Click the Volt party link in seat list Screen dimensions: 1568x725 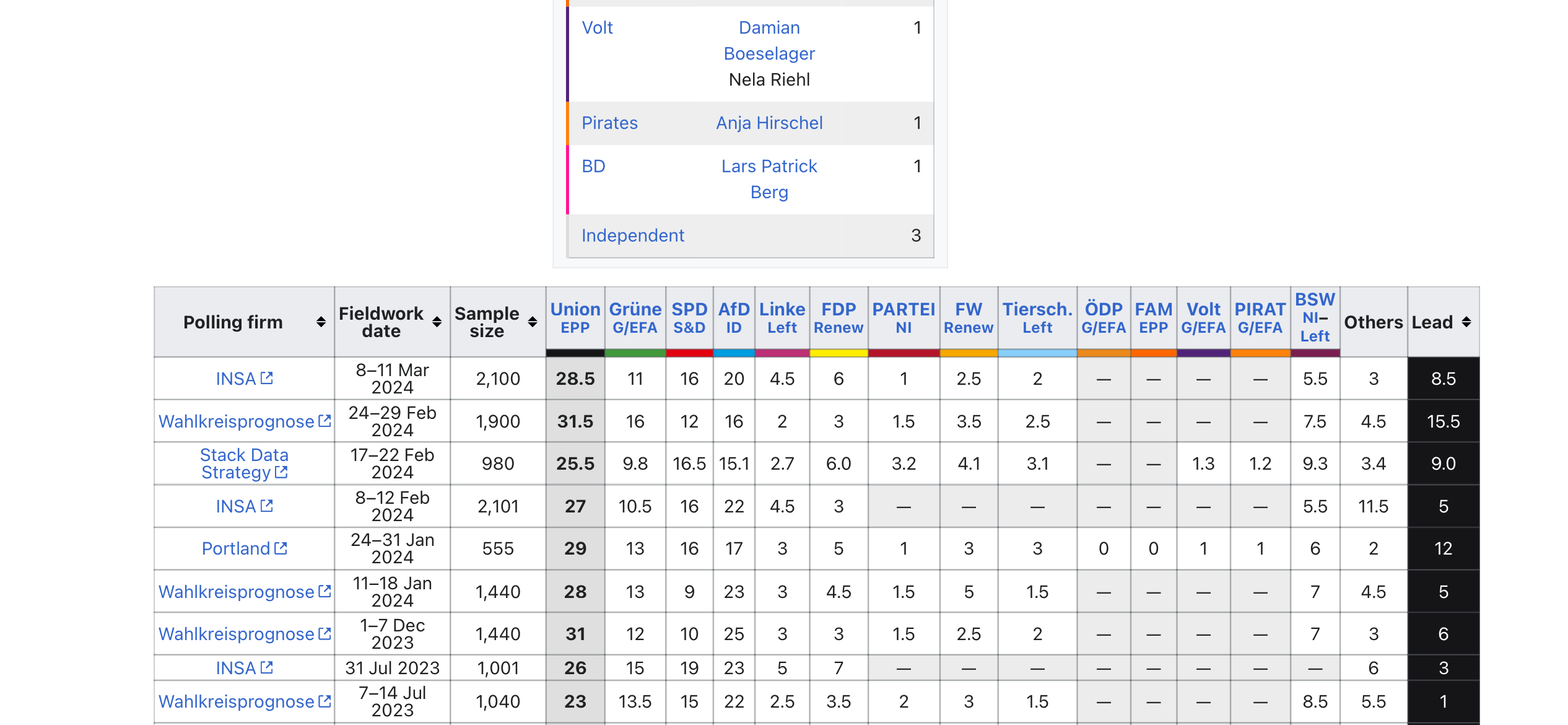[x=597, y=27]
